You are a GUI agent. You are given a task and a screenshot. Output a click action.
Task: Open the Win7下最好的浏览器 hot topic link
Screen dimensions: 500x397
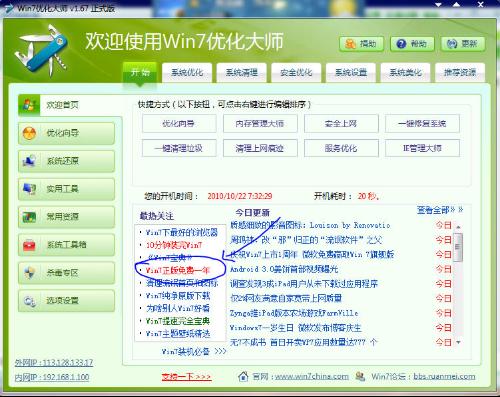[x=182, y=232]
